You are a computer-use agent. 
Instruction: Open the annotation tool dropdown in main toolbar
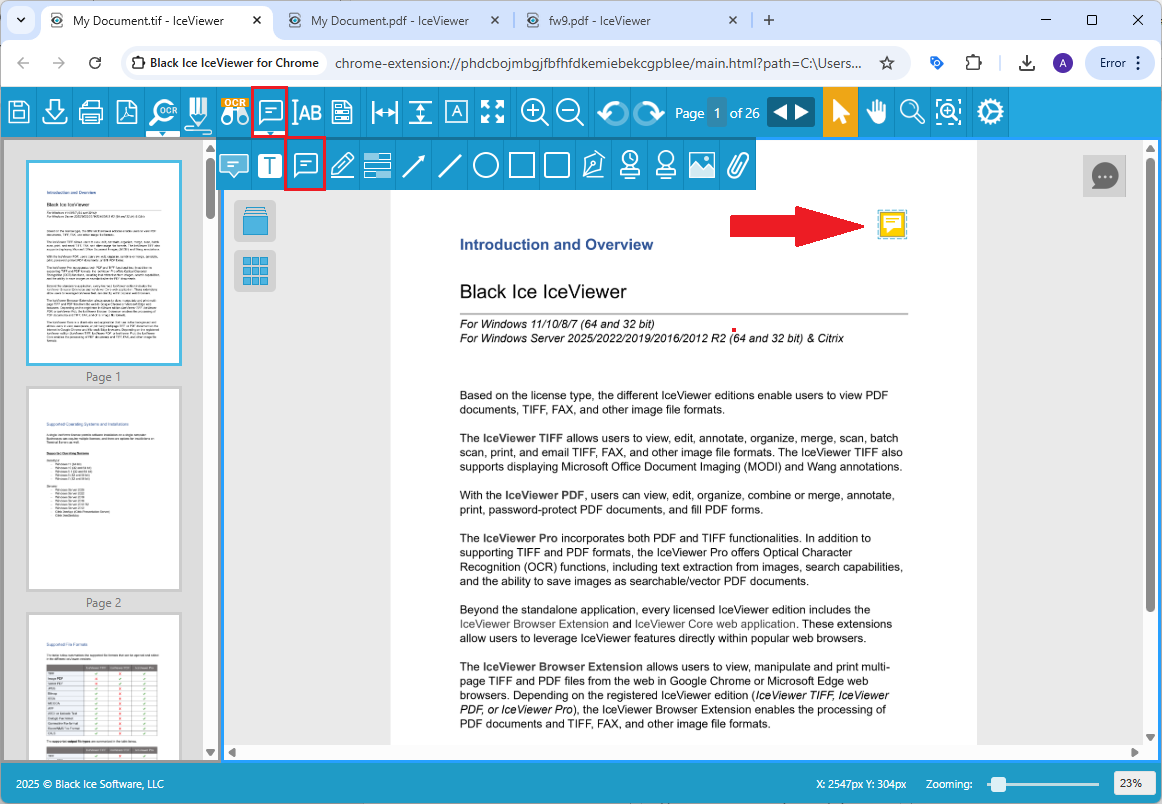point(270,113)
